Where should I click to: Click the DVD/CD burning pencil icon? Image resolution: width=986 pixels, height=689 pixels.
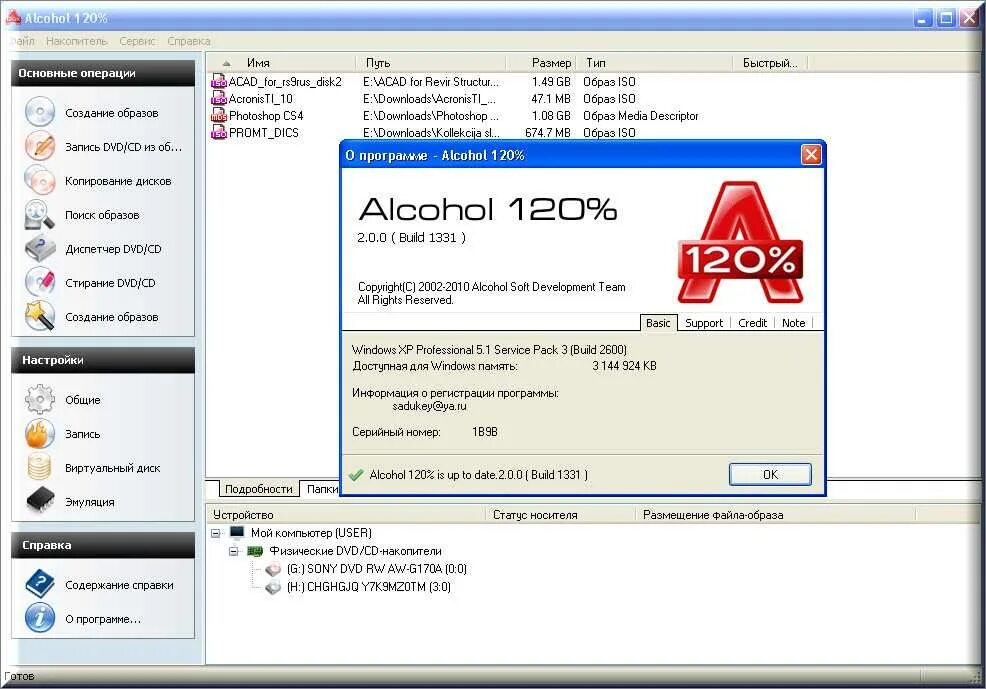click(40, 146)
